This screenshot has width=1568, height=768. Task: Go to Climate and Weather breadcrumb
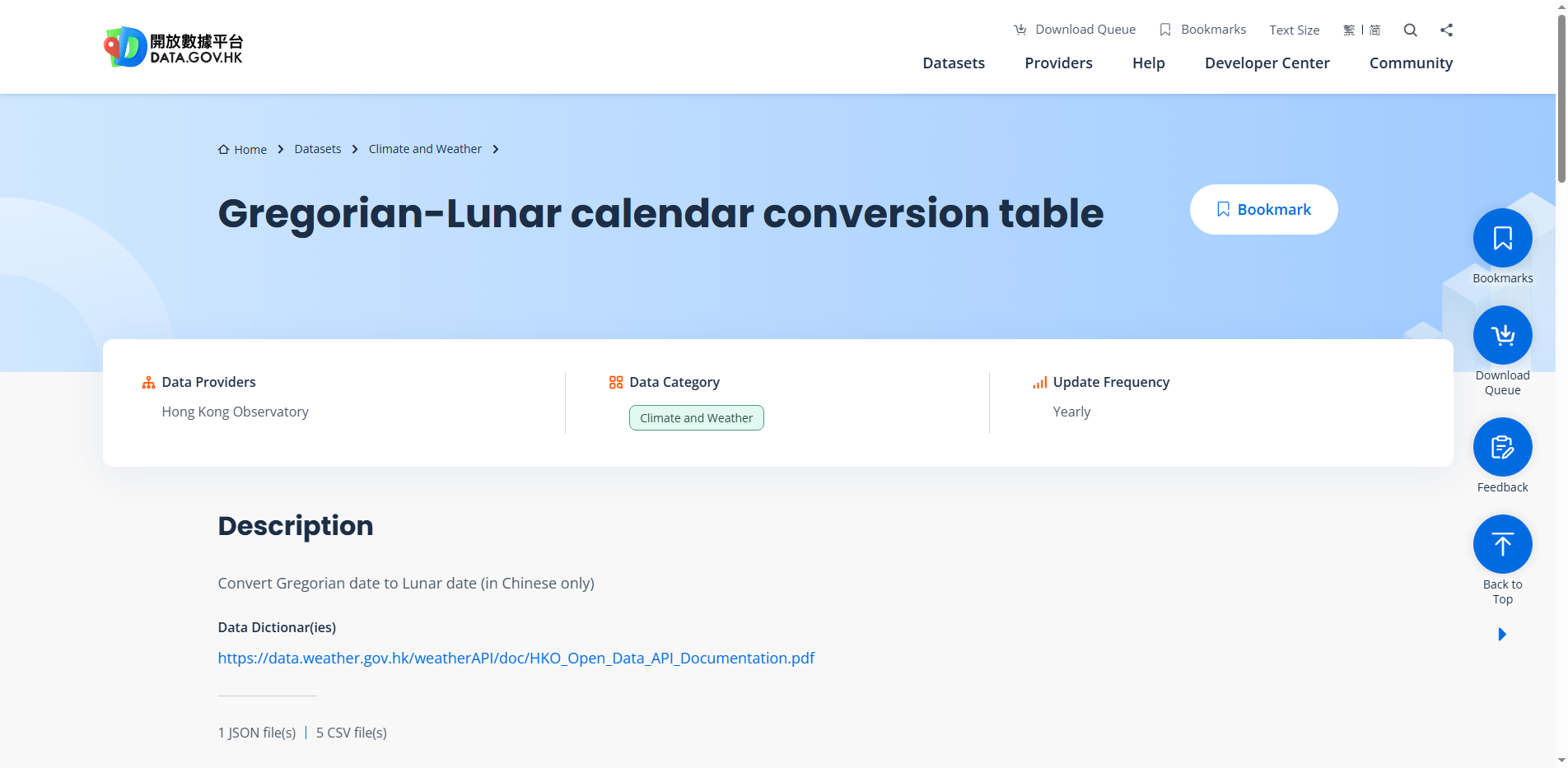[x=425, y=149]
